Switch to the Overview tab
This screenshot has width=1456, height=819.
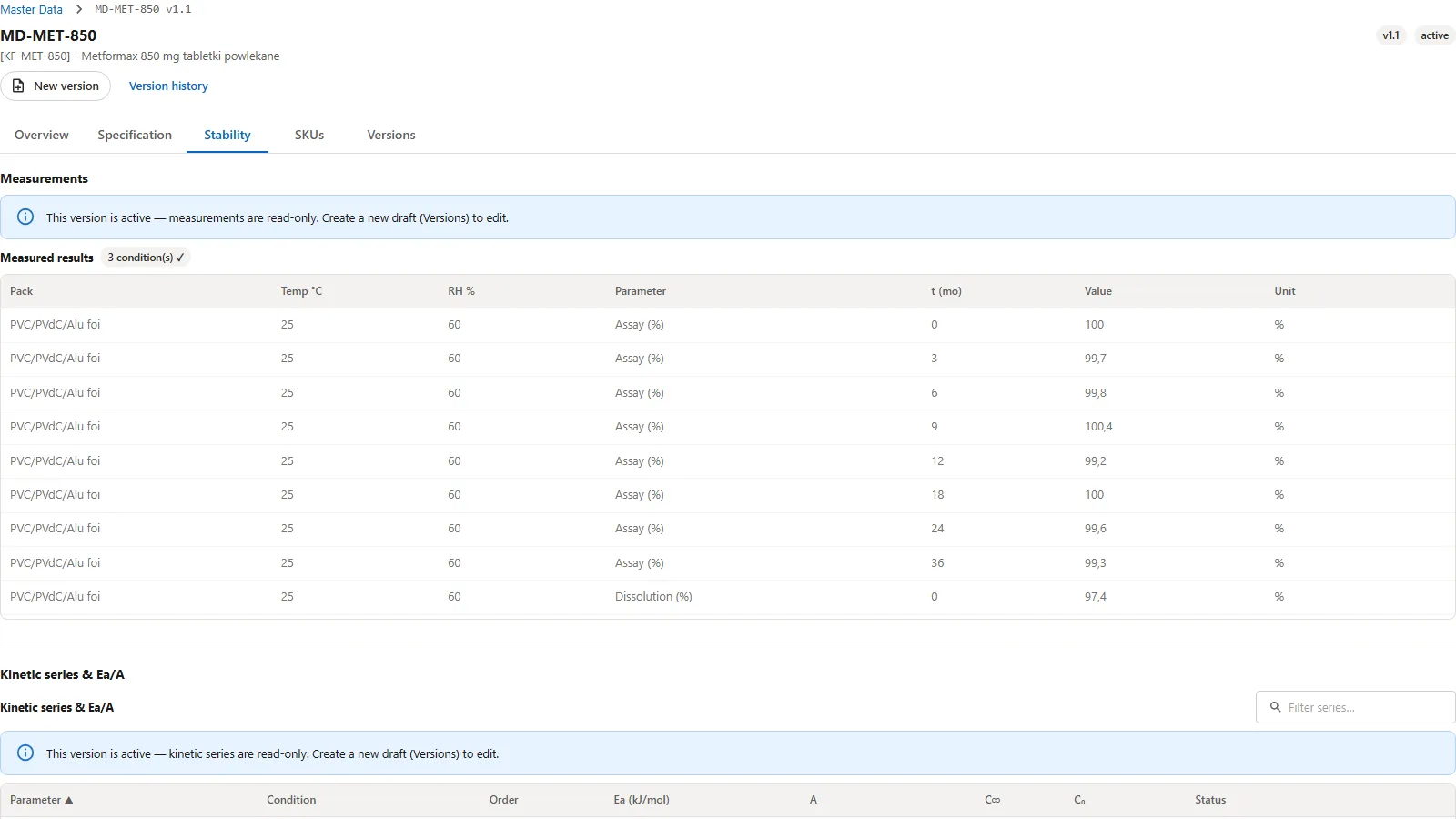(42, 135)
